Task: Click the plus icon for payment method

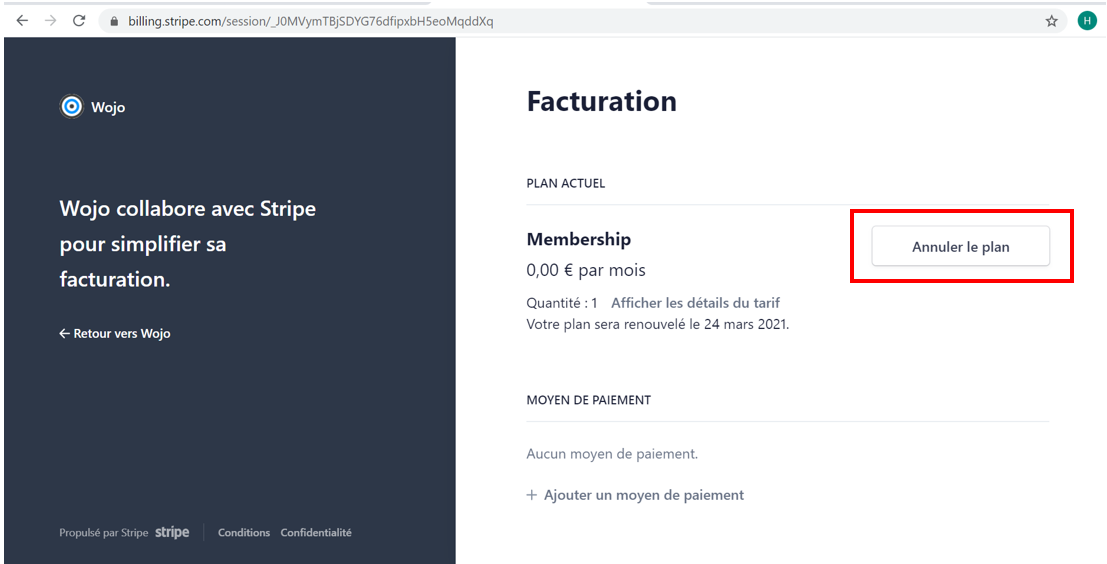Action: point(532,495)
